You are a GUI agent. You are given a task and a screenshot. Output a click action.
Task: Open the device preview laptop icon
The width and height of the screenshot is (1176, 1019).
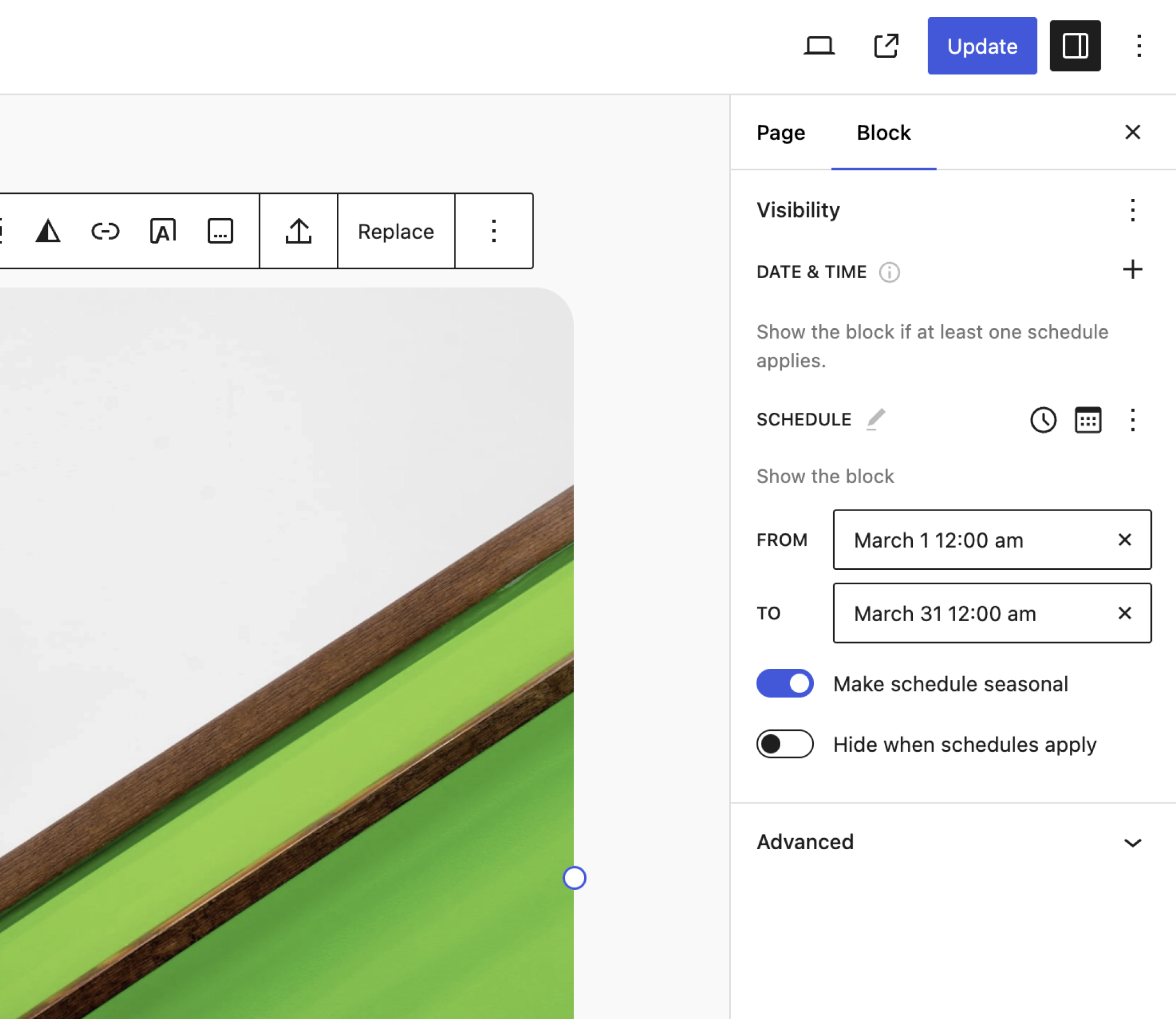(819, 46)
